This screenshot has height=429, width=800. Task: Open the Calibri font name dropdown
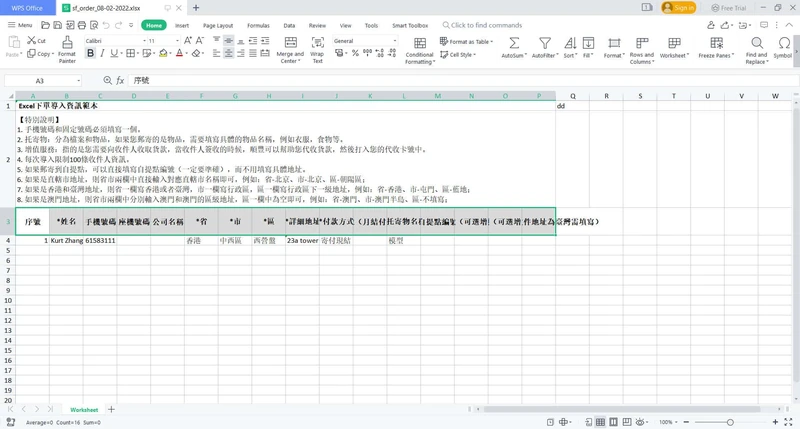144,41
